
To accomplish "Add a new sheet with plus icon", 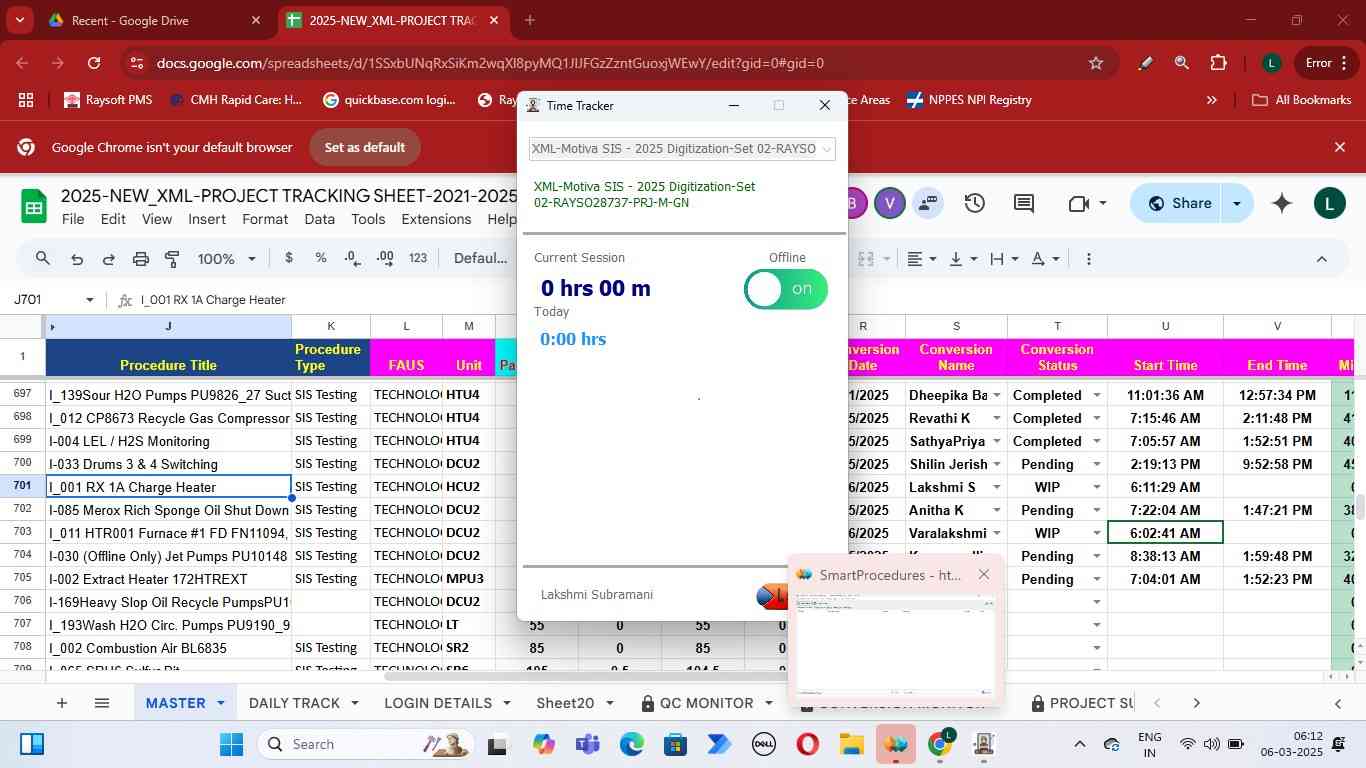I will pos(61,703).
